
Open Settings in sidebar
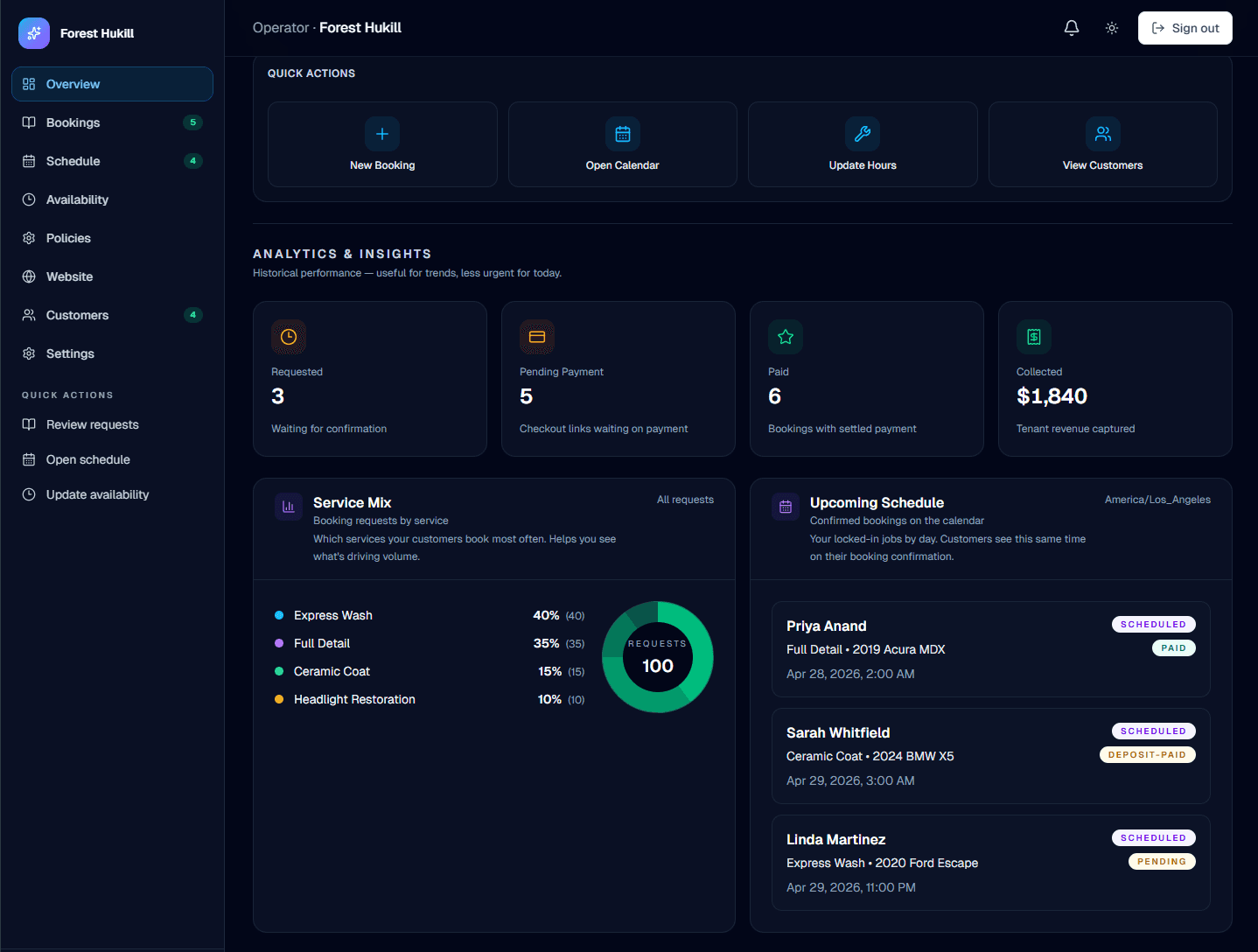pos(112,353)
